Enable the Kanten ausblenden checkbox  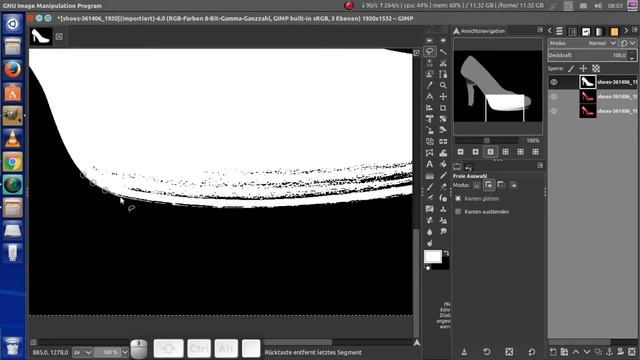click(x=458, y=211)
